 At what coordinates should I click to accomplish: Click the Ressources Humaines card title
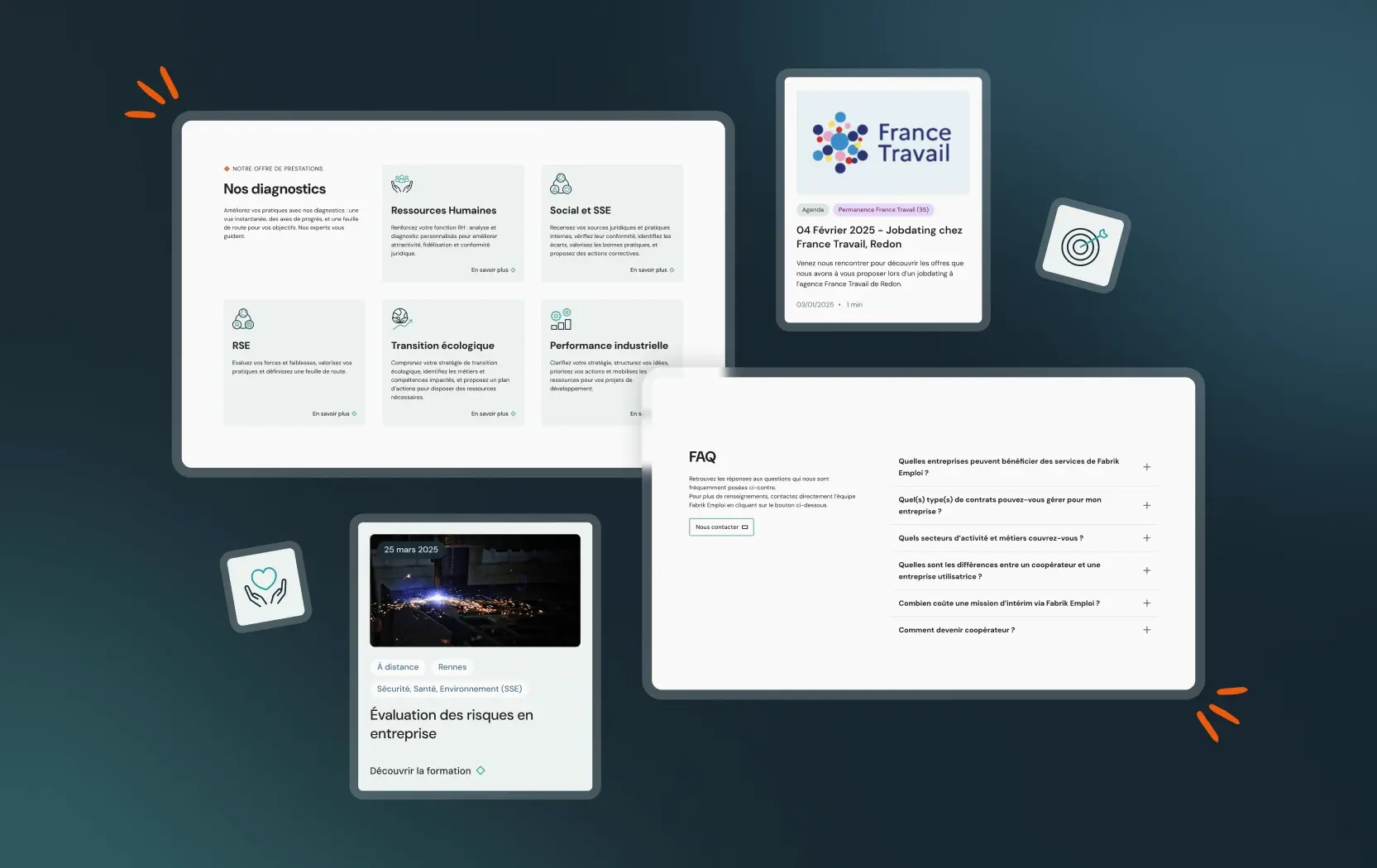(x=444, y=211)
